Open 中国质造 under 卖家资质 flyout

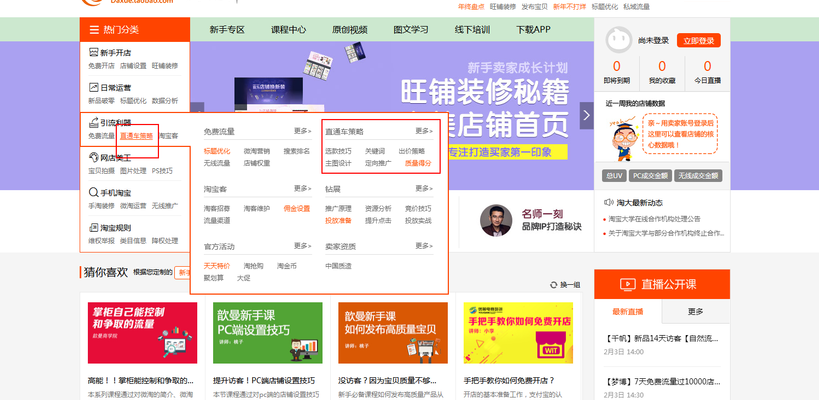[x=338, y=266]
